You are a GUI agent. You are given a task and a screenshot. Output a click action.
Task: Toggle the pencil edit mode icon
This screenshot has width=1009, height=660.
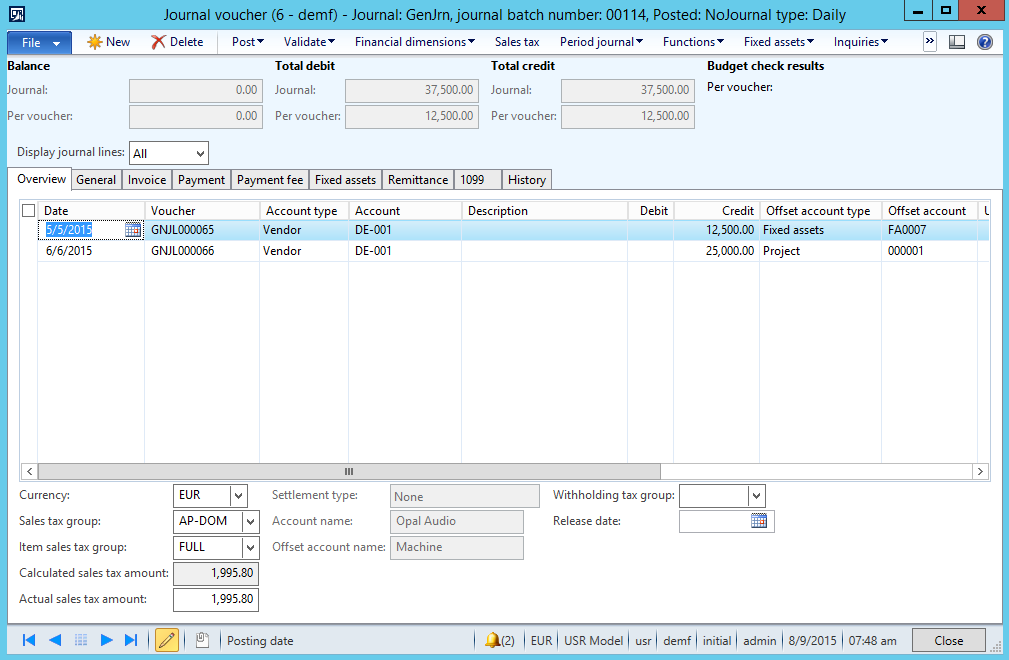[x=167, y=640]
